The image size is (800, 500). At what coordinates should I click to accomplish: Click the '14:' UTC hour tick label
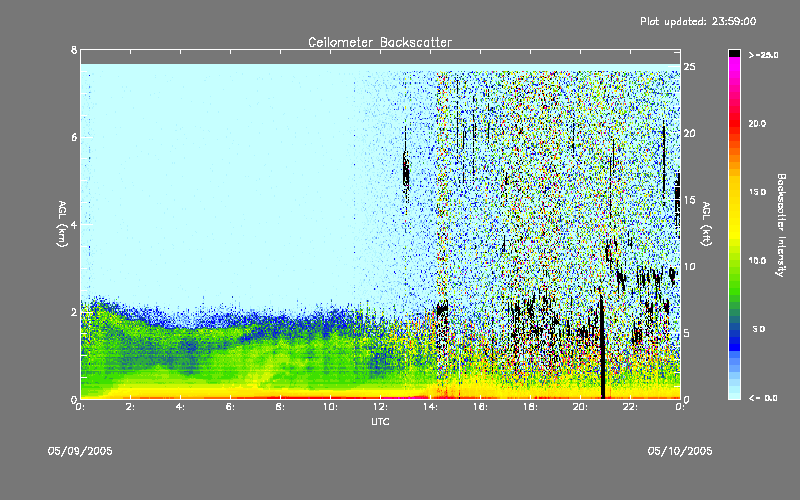point(430,407)
